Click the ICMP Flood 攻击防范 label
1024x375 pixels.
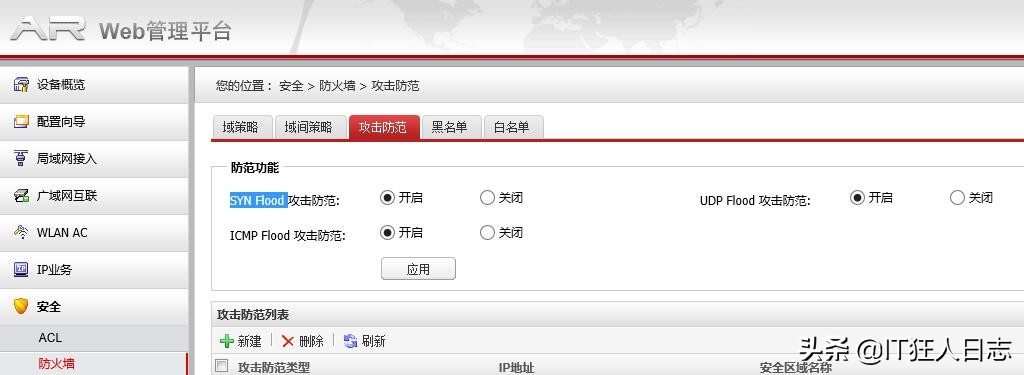tap(288, 236)
